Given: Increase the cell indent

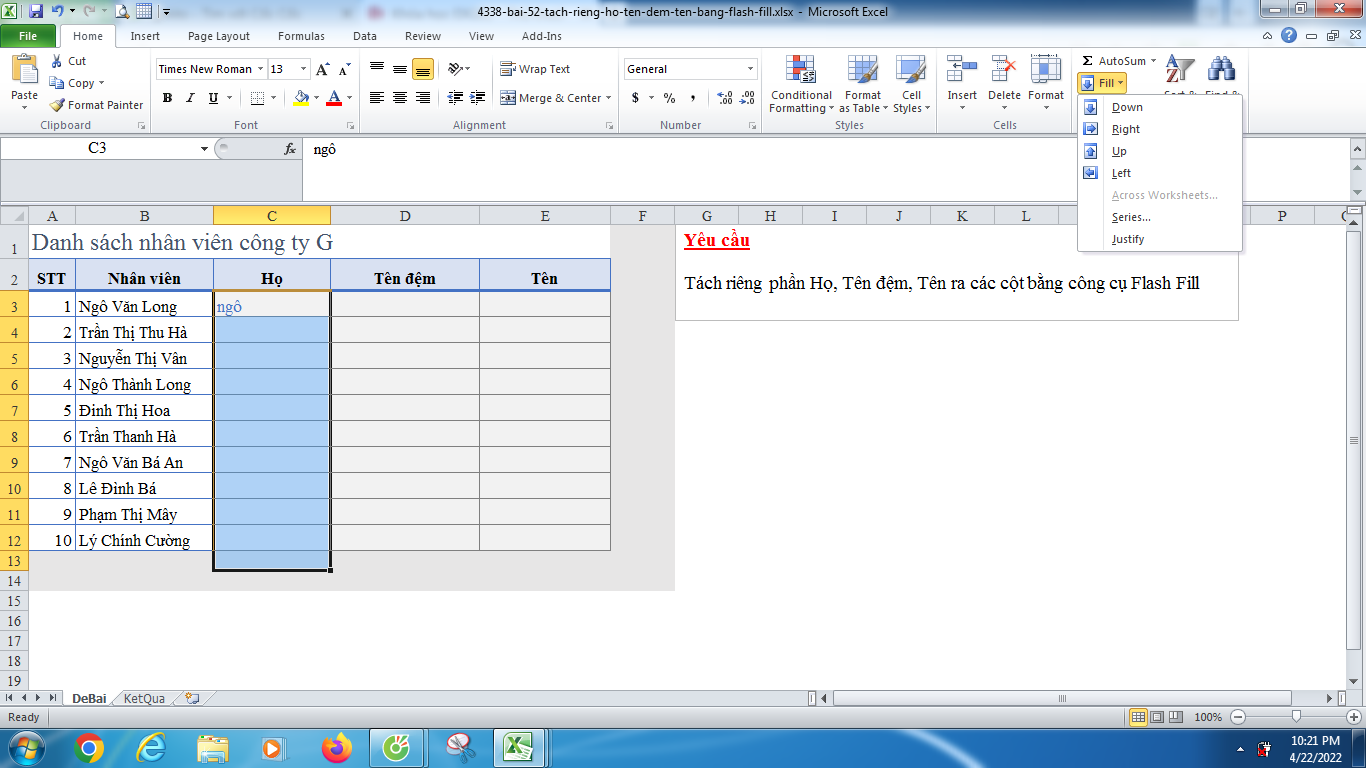Looking at the screenshot, I should 478,98.
